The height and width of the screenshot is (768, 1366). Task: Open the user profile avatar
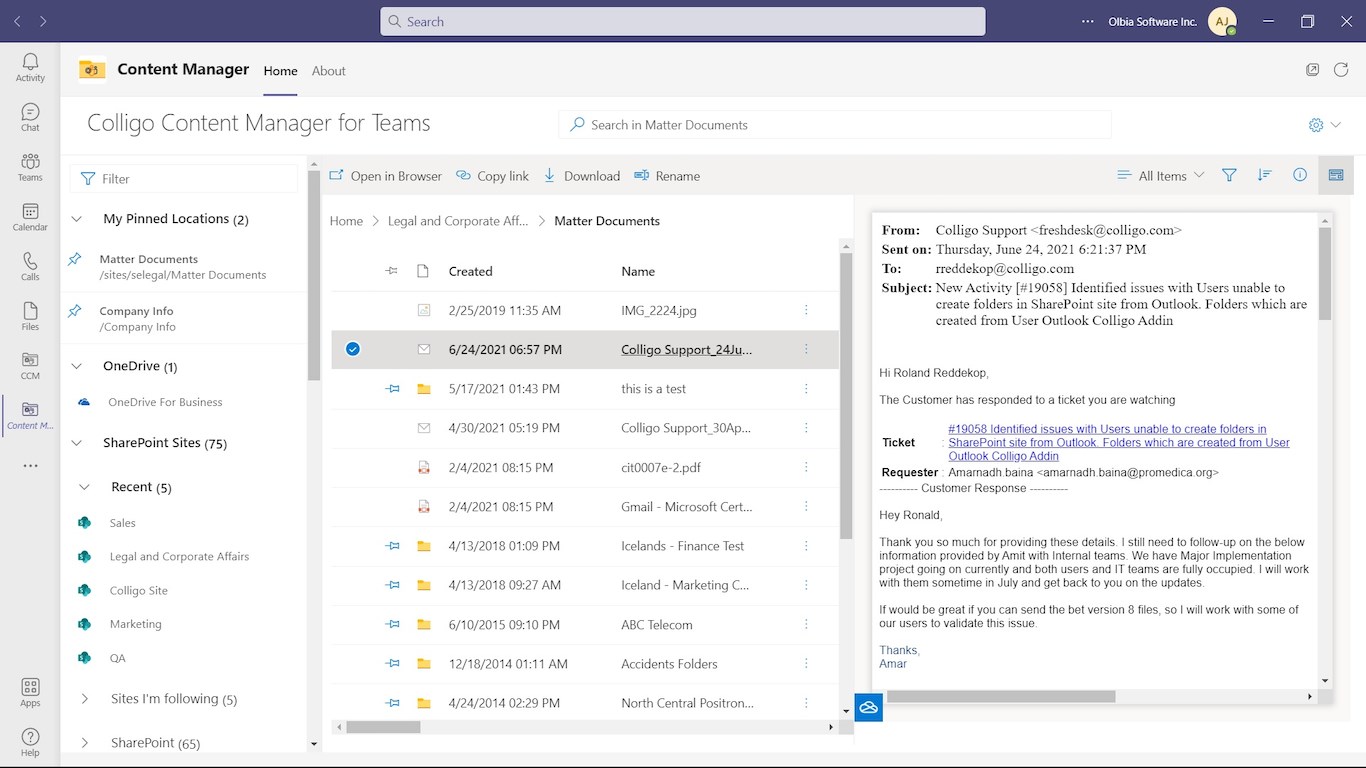tap(1222, 21)
